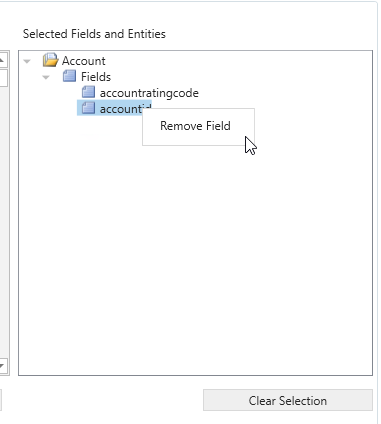Click the left list scrollbar down arrow
Viewport: 381px width, 424px height.
(2, 366)
